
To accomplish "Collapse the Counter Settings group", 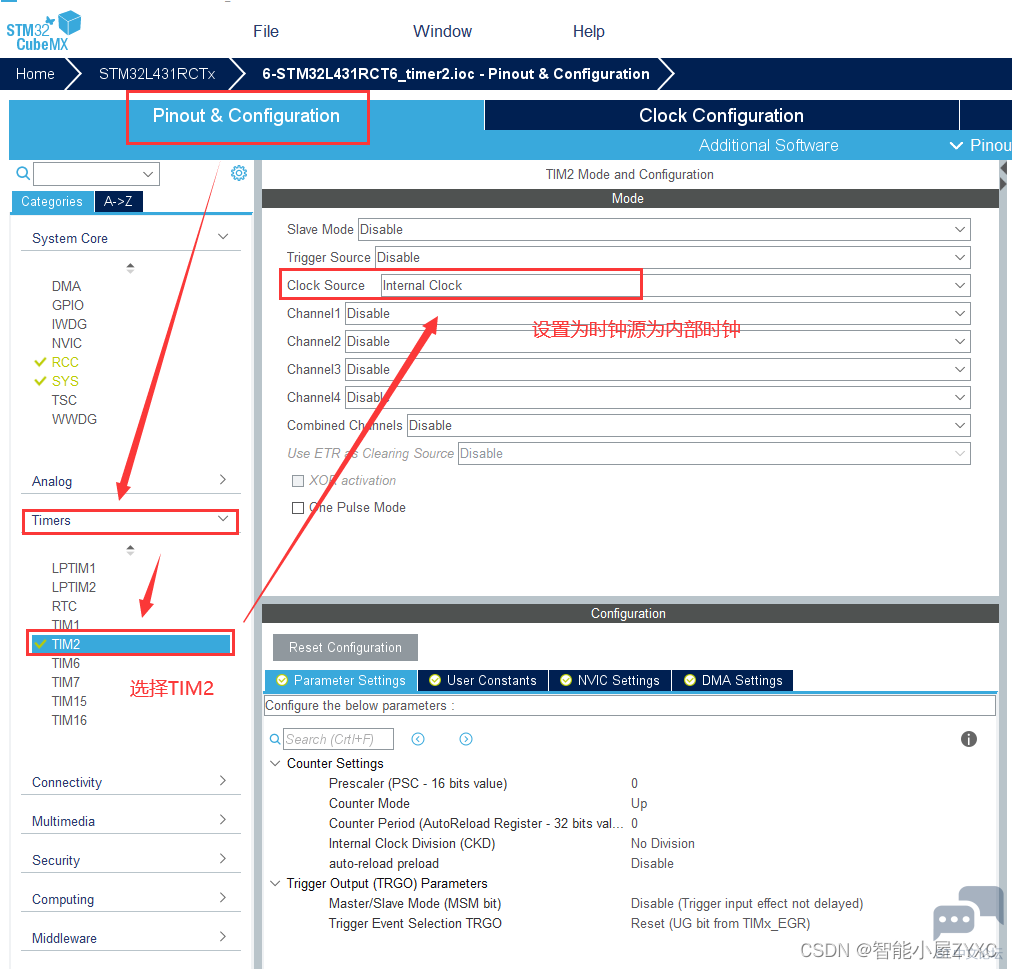I will pos(275,763).
